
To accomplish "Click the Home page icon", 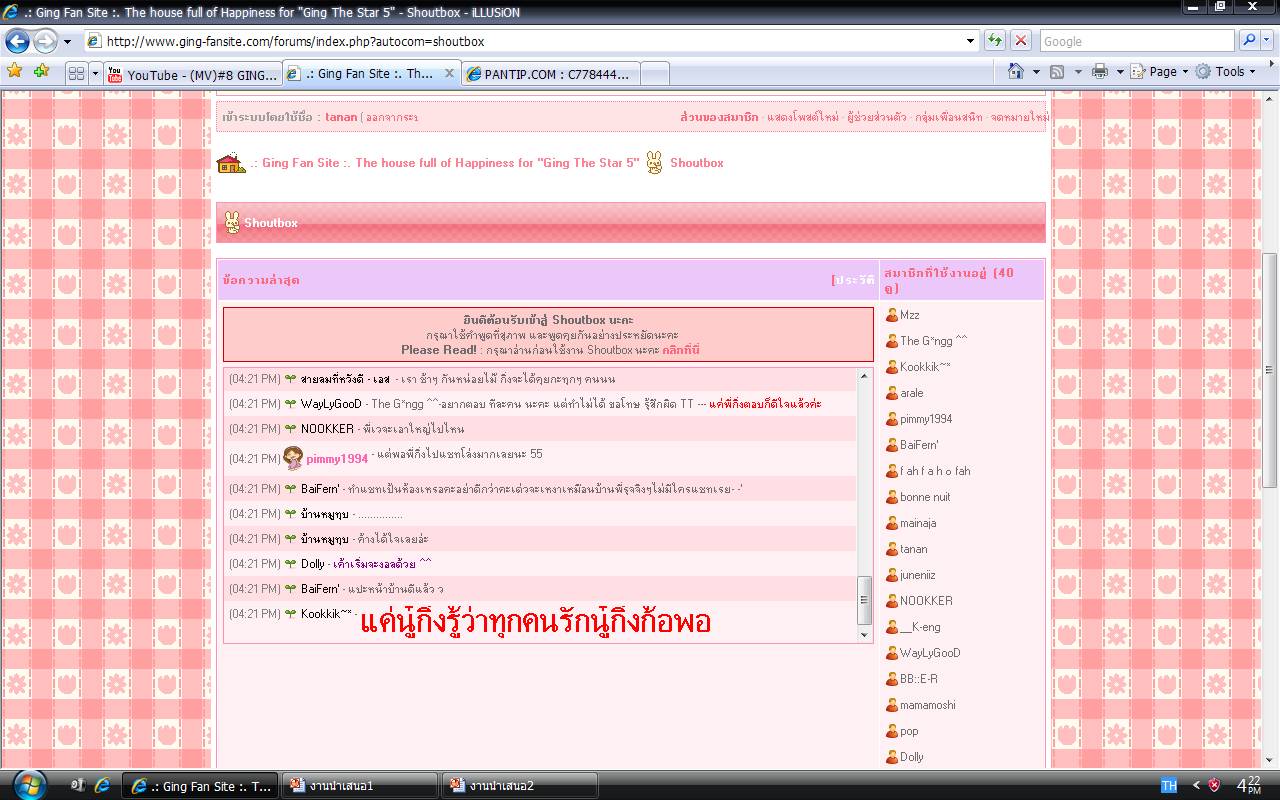I will 1016,71.
